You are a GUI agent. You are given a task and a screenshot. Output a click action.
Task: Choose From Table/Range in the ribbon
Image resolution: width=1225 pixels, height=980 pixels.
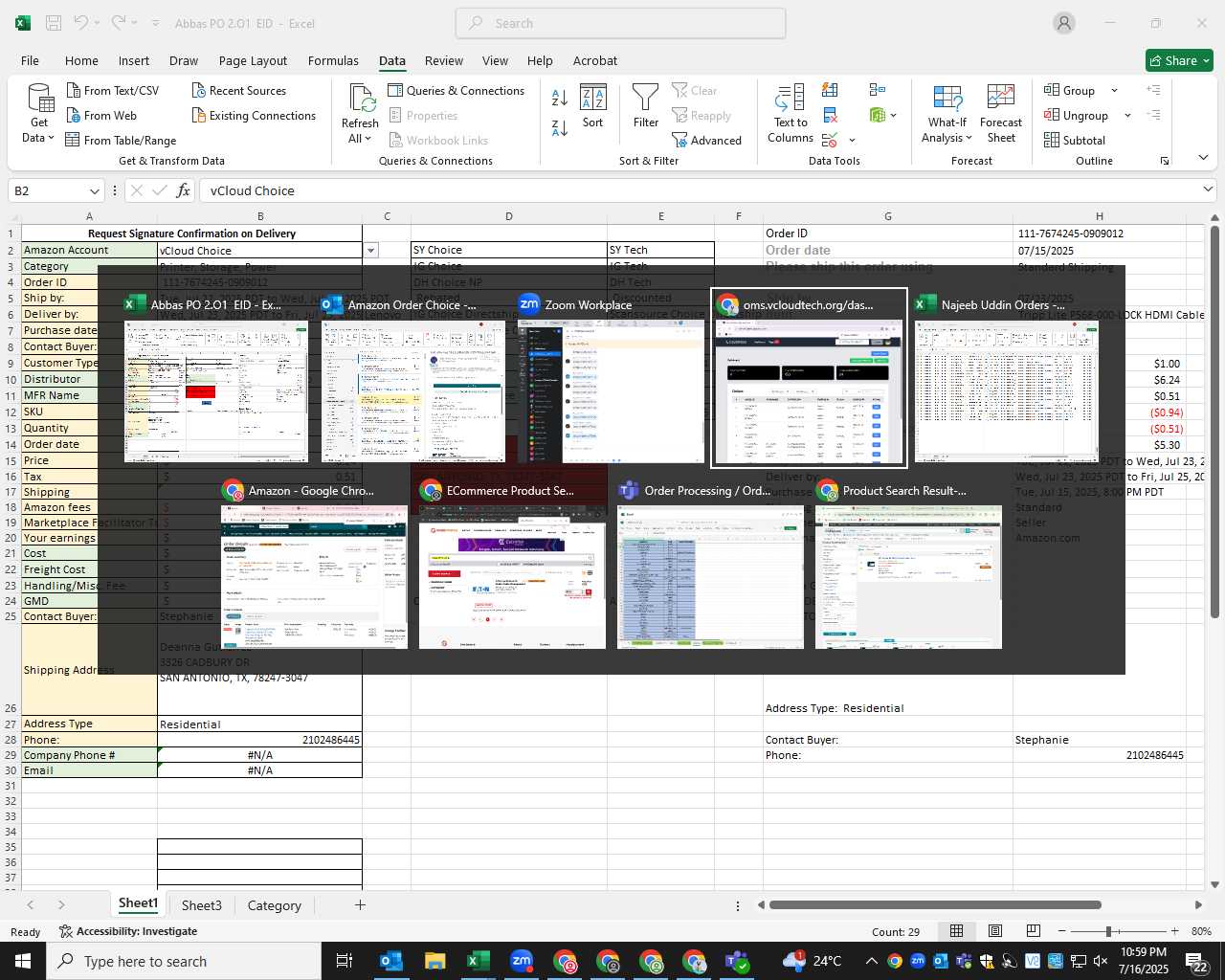pyautogui.click(x=121, y=140)
